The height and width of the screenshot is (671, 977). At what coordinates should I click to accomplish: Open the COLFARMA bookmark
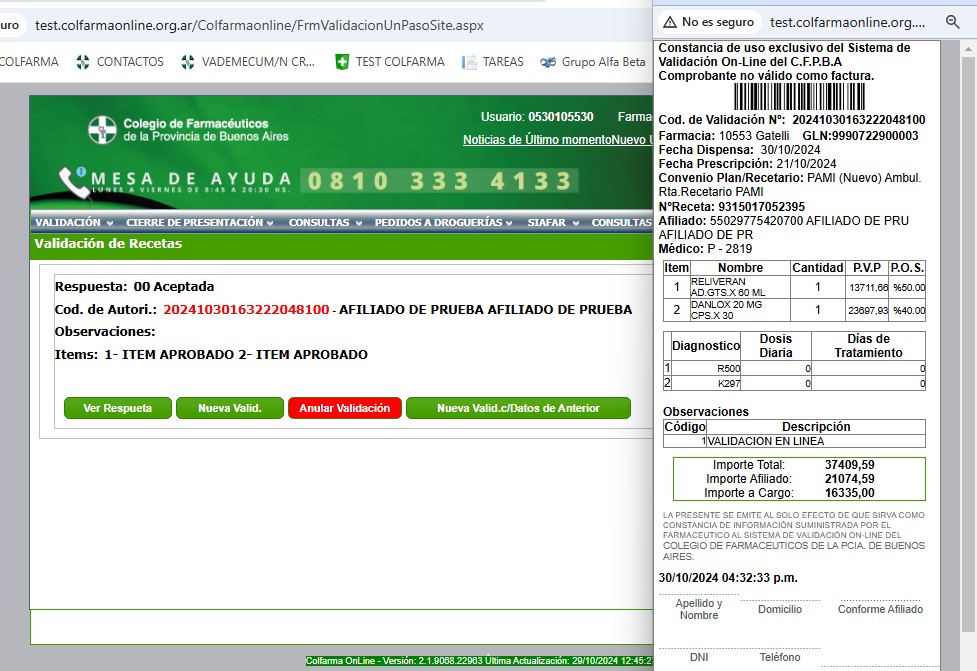point(29,62)
